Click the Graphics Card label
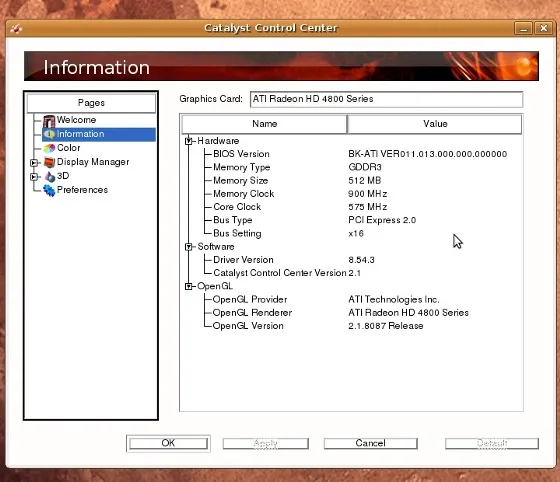Viewport: 560px width, 482px height. [x=211, y=99]
